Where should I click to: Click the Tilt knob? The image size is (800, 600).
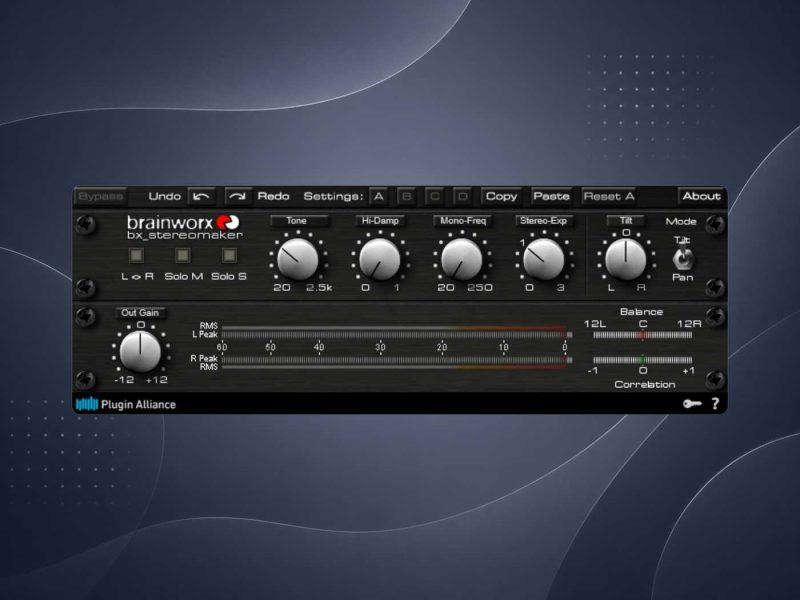pos(626,259)
